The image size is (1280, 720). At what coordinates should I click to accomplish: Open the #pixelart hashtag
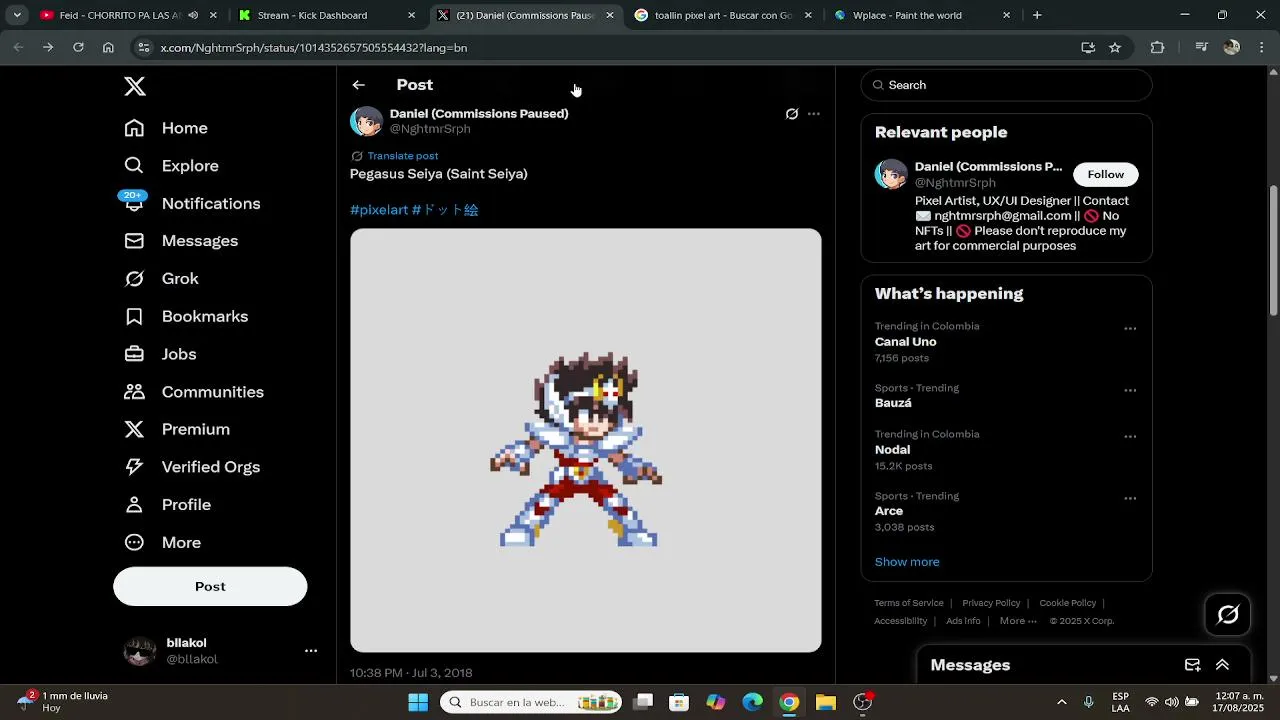379,210
